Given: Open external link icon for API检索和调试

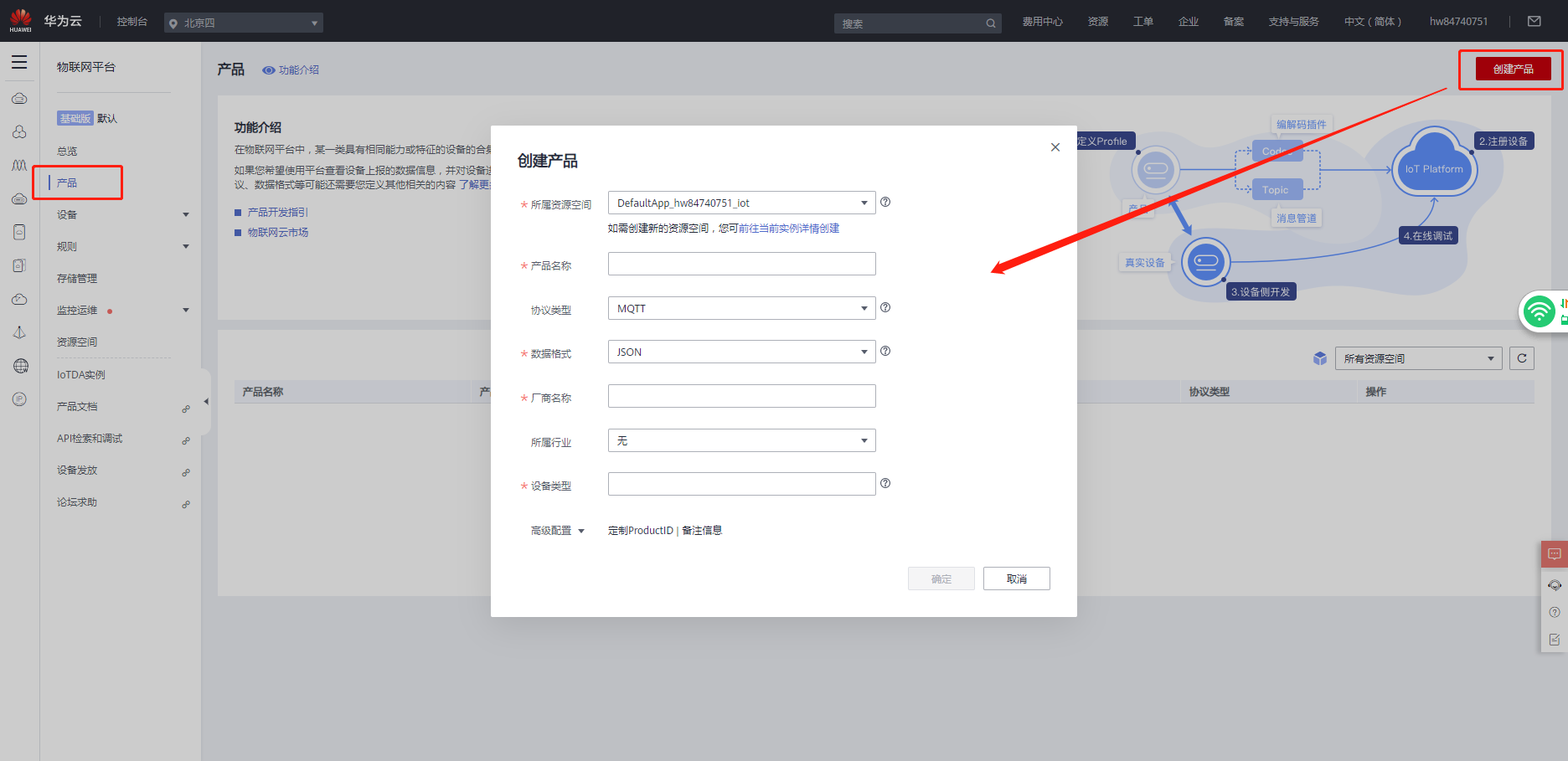Looking at the screenshot, I should point(186,440).
